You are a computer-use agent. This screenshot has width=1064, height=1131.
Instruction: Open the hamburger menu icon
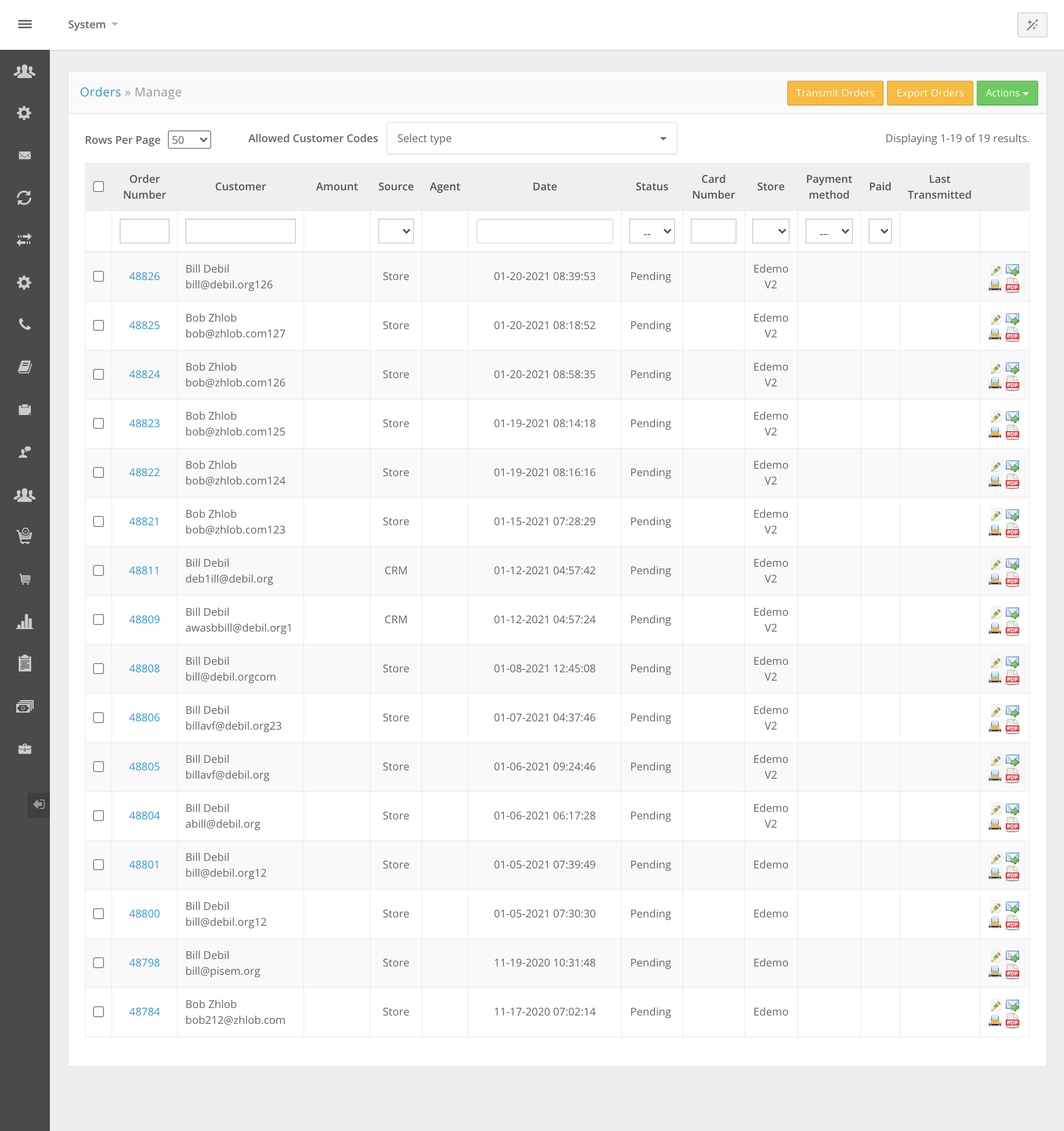coord(25,24)
